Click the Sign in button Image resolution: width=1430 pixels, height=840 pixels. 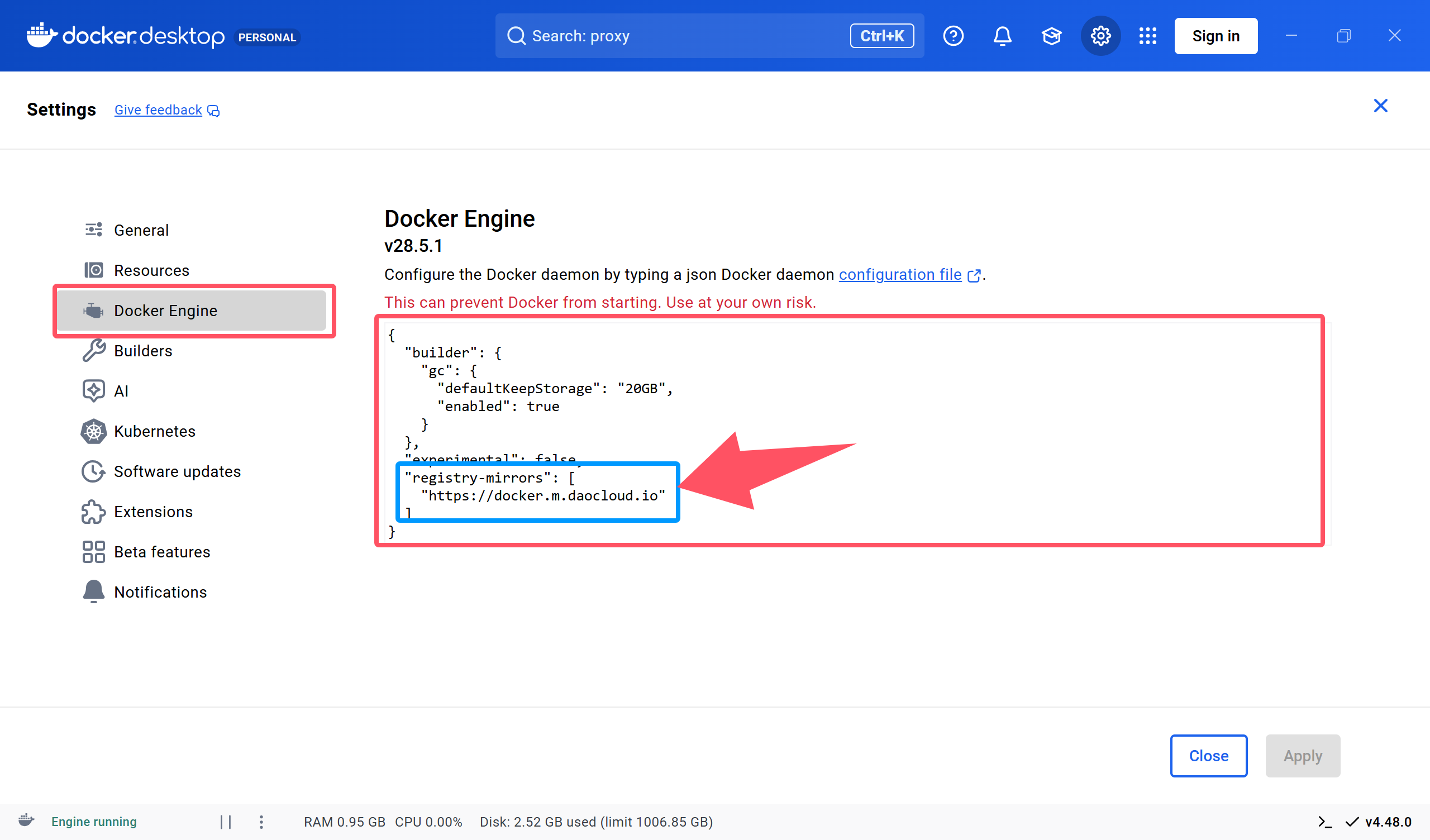click(1215, 36)
